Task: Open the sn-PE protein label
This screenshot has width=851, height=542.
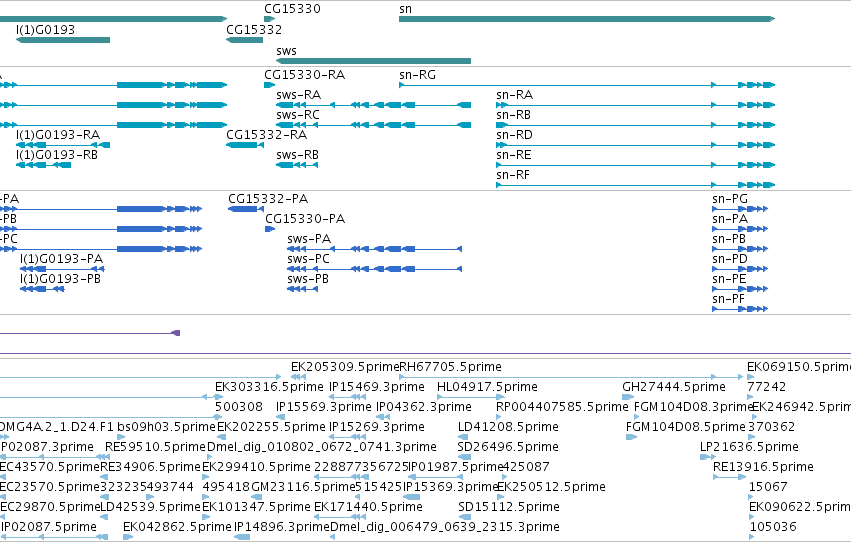Action: coord(729,279)
